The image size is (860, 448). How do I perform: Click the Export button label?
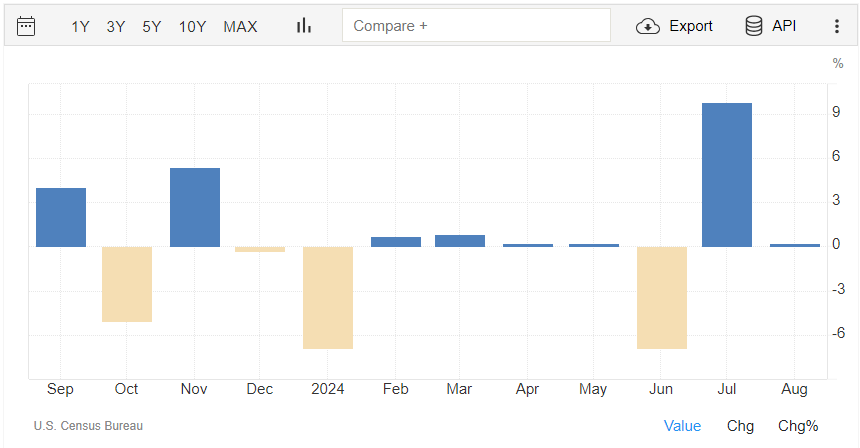[x=691, y=26]
